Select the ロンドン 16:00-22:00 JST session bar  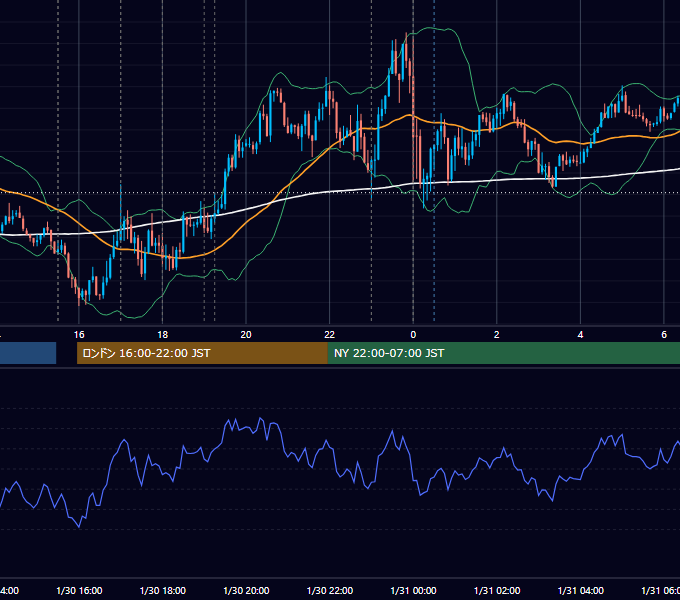202,353
